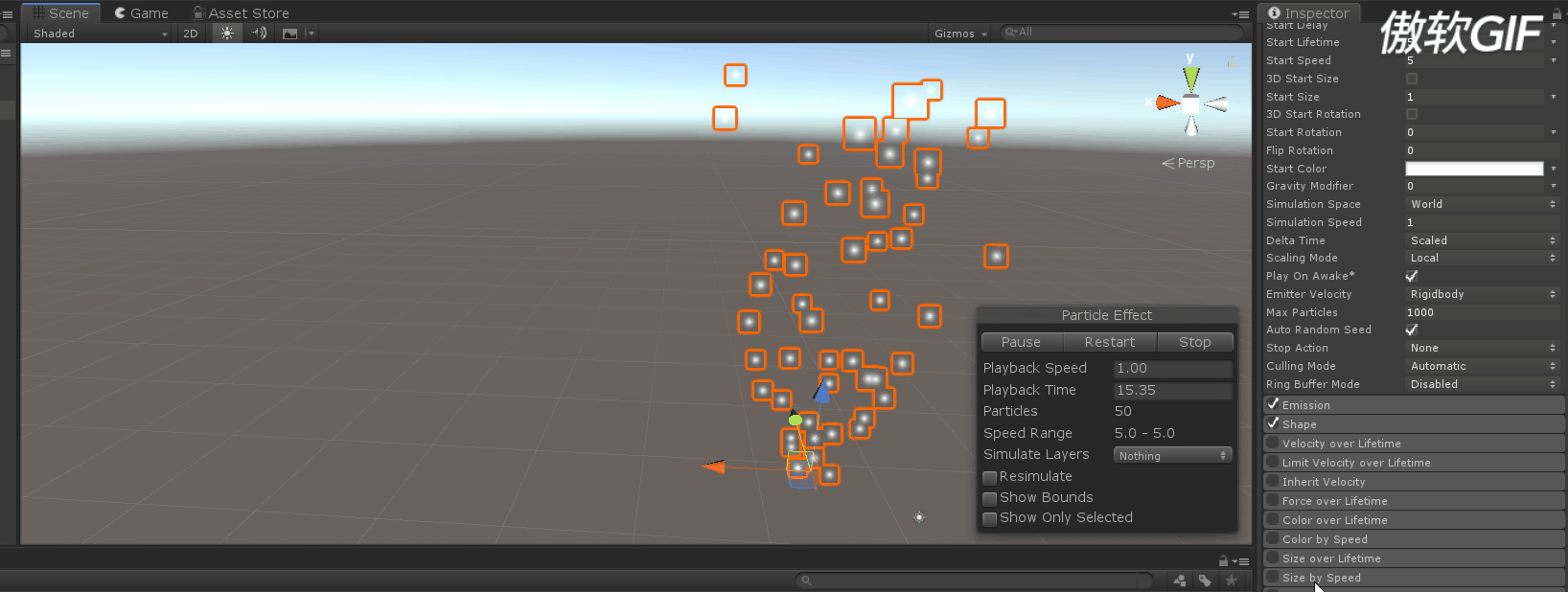Enable Color over Lifetime module
The height and width of the screenshot is (592, 1568).
[x=1273, y=519]
